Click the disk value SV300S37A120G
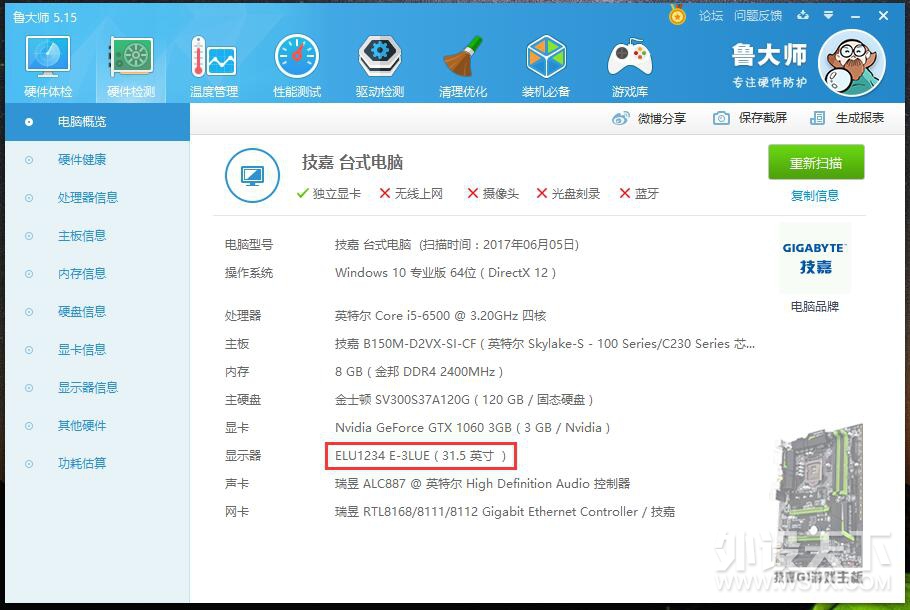 pos(464,399)
